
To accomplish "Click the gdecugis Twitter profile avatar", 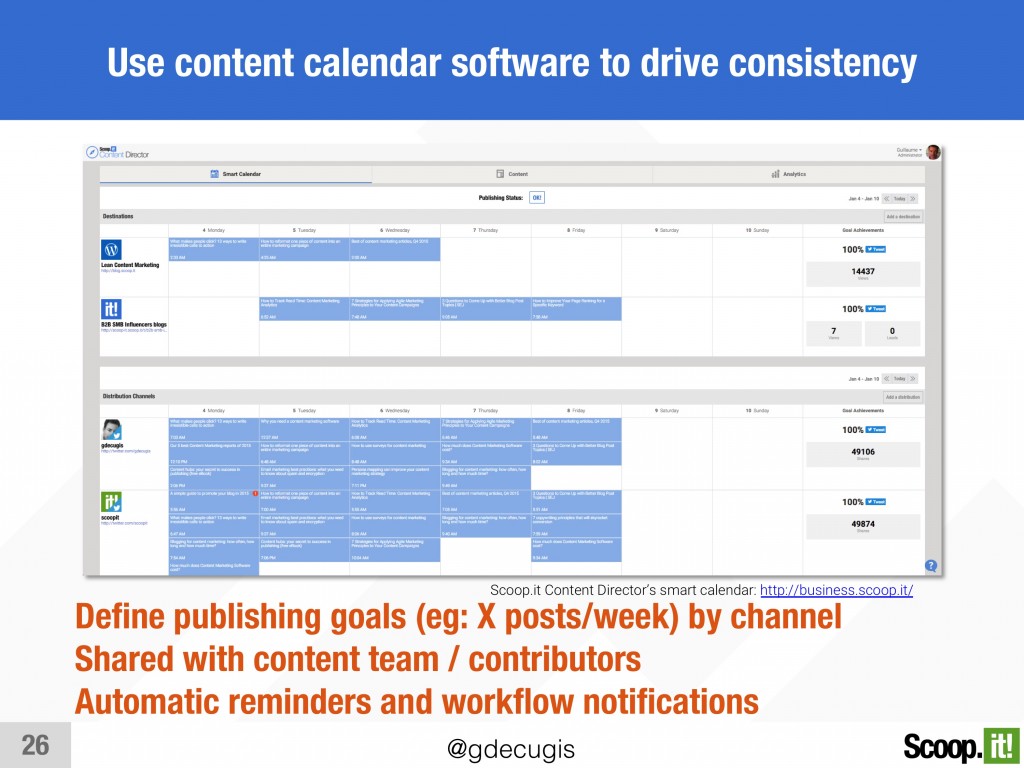I will tap(111, 430).
